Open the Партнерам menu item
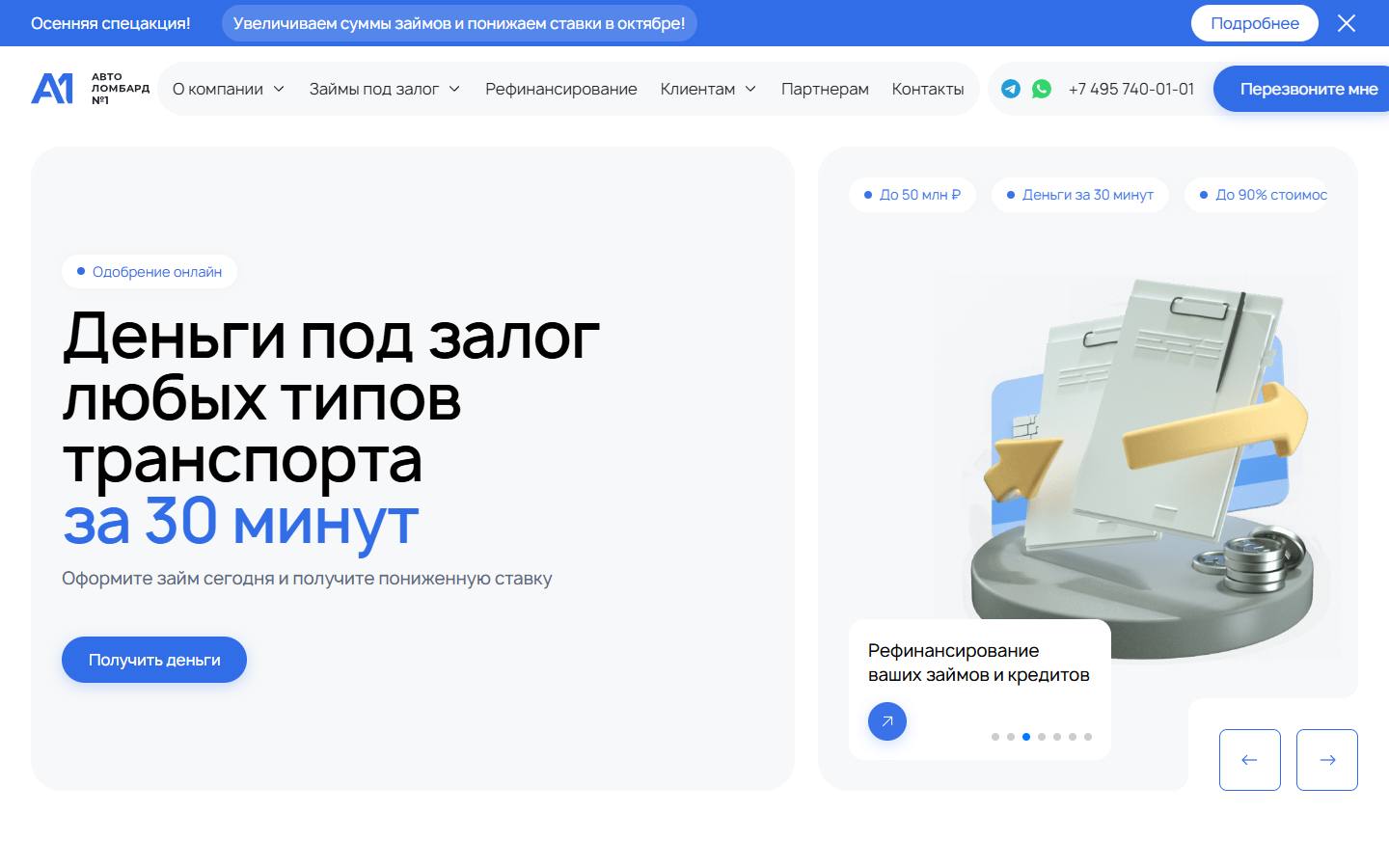This screenshot has height=868, width=1389. click(x=825, y=89)
